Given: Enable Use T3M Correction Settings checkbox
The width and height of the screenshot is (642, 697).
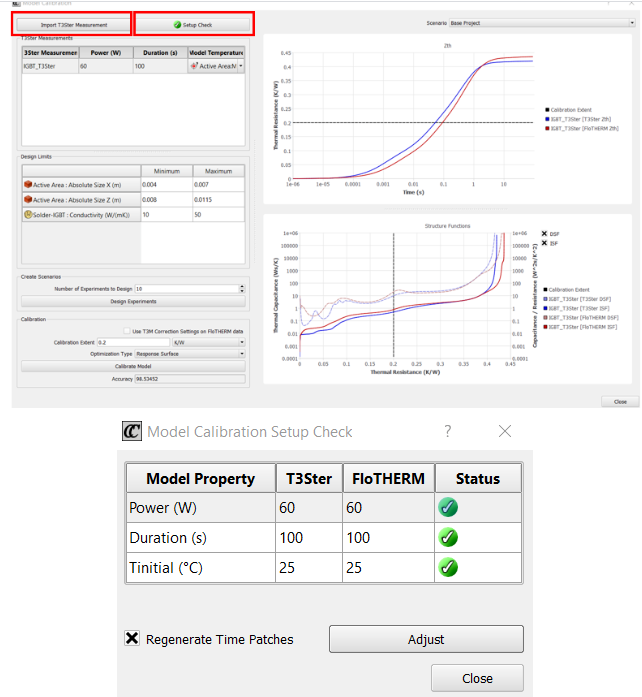Looking at the screenshot, I should pos(125,330).
